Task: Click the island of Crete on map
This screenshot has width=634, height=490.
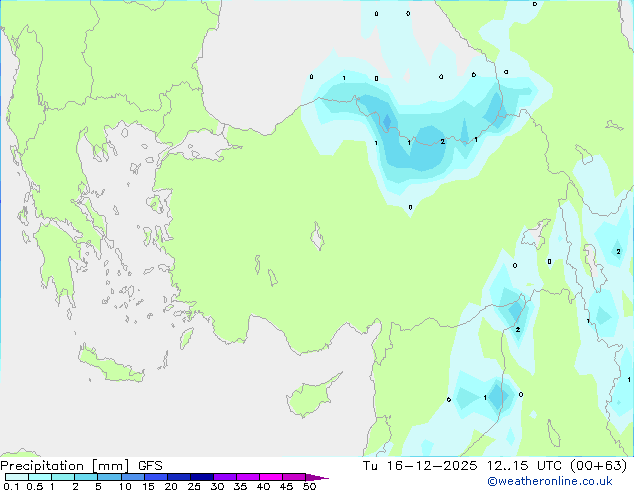Action: point(111,366)
